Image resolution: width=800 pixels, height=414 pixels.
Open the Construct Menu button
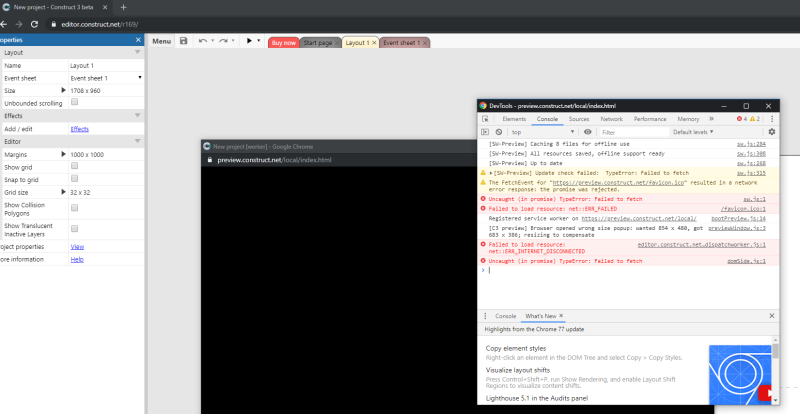click(x=161, y=41)
